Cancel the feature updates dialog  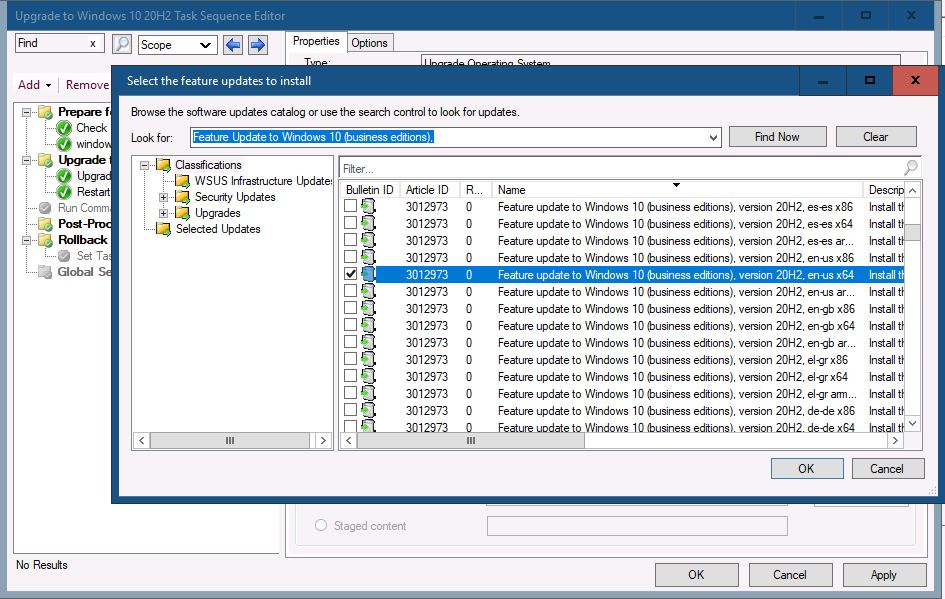(887, 469)
